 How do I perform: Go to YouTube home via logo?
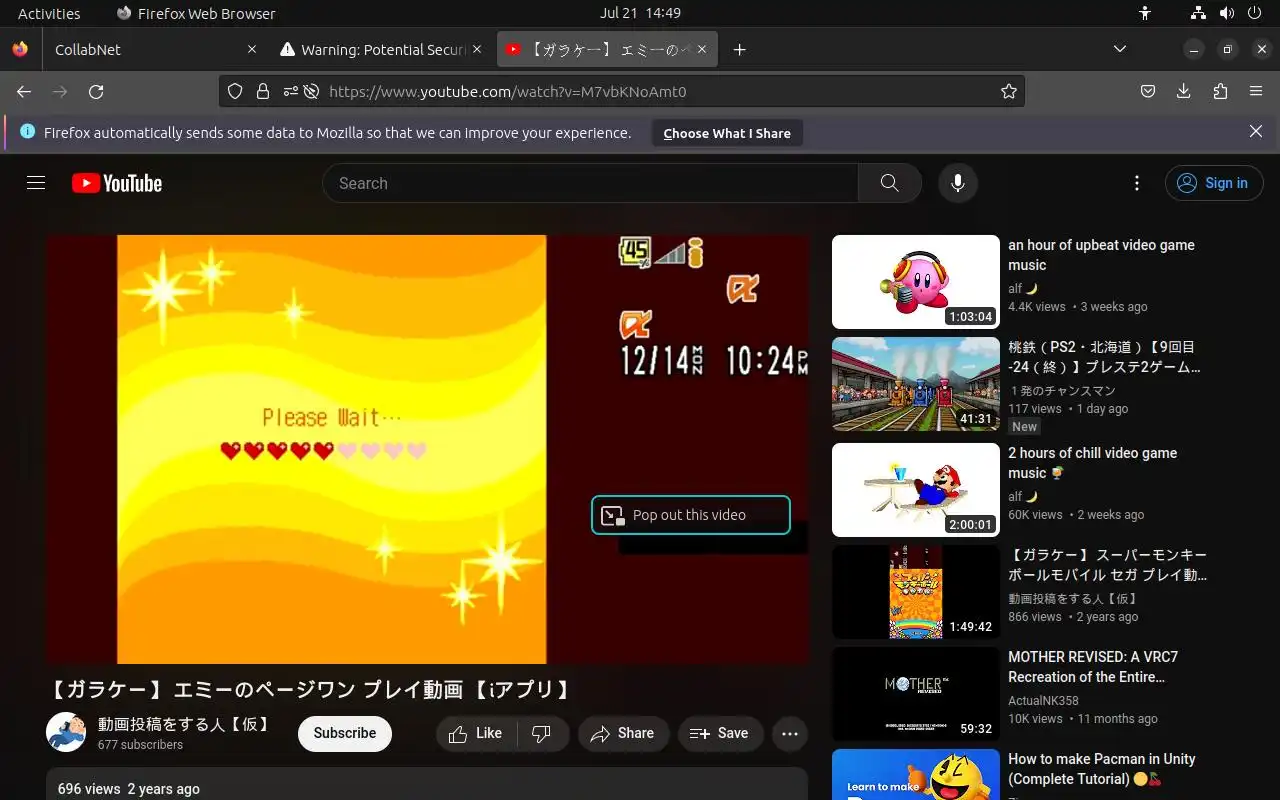pyautogui.click(x=117, y=183)
